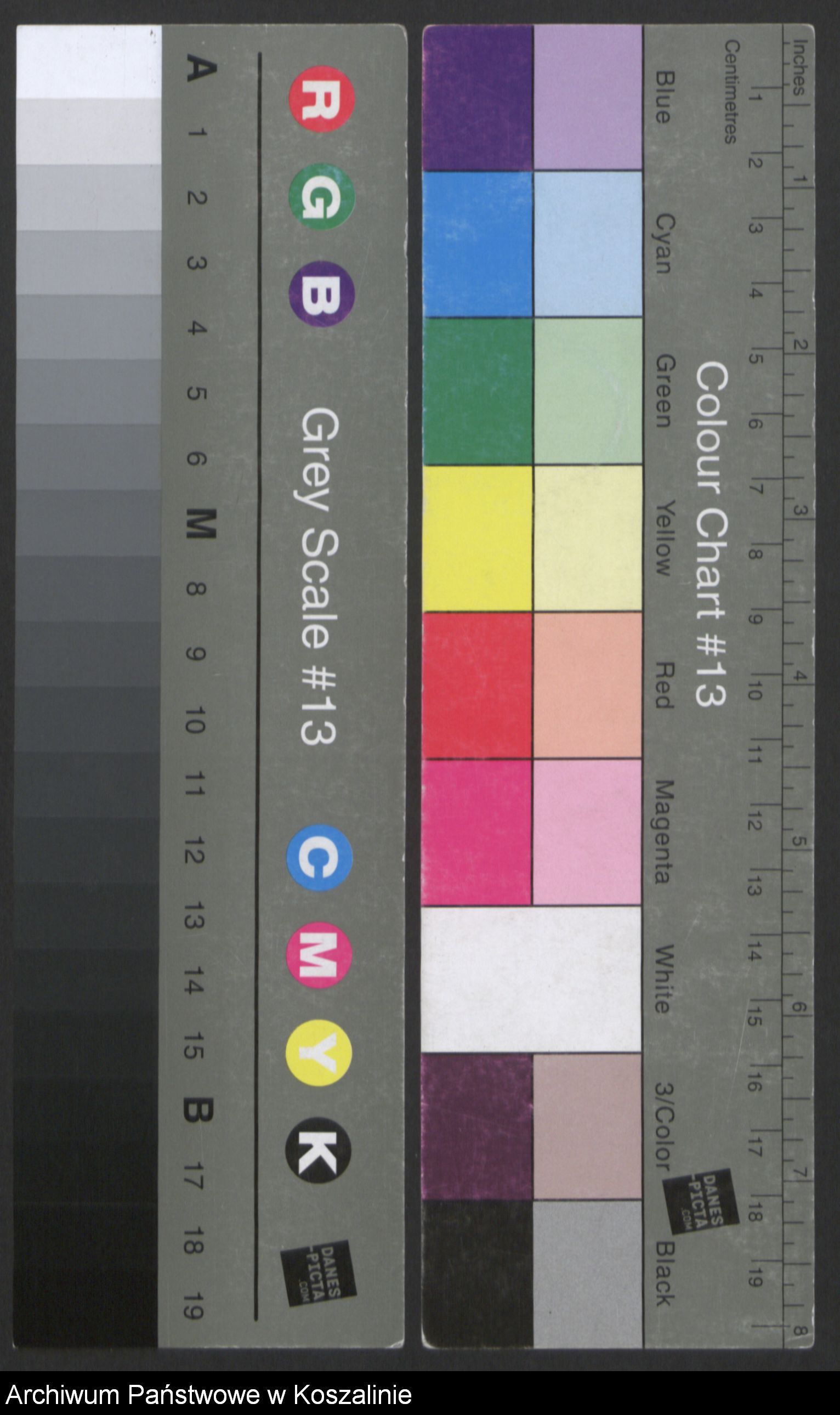Select the saturated red colour patch

tap(477, 686)
